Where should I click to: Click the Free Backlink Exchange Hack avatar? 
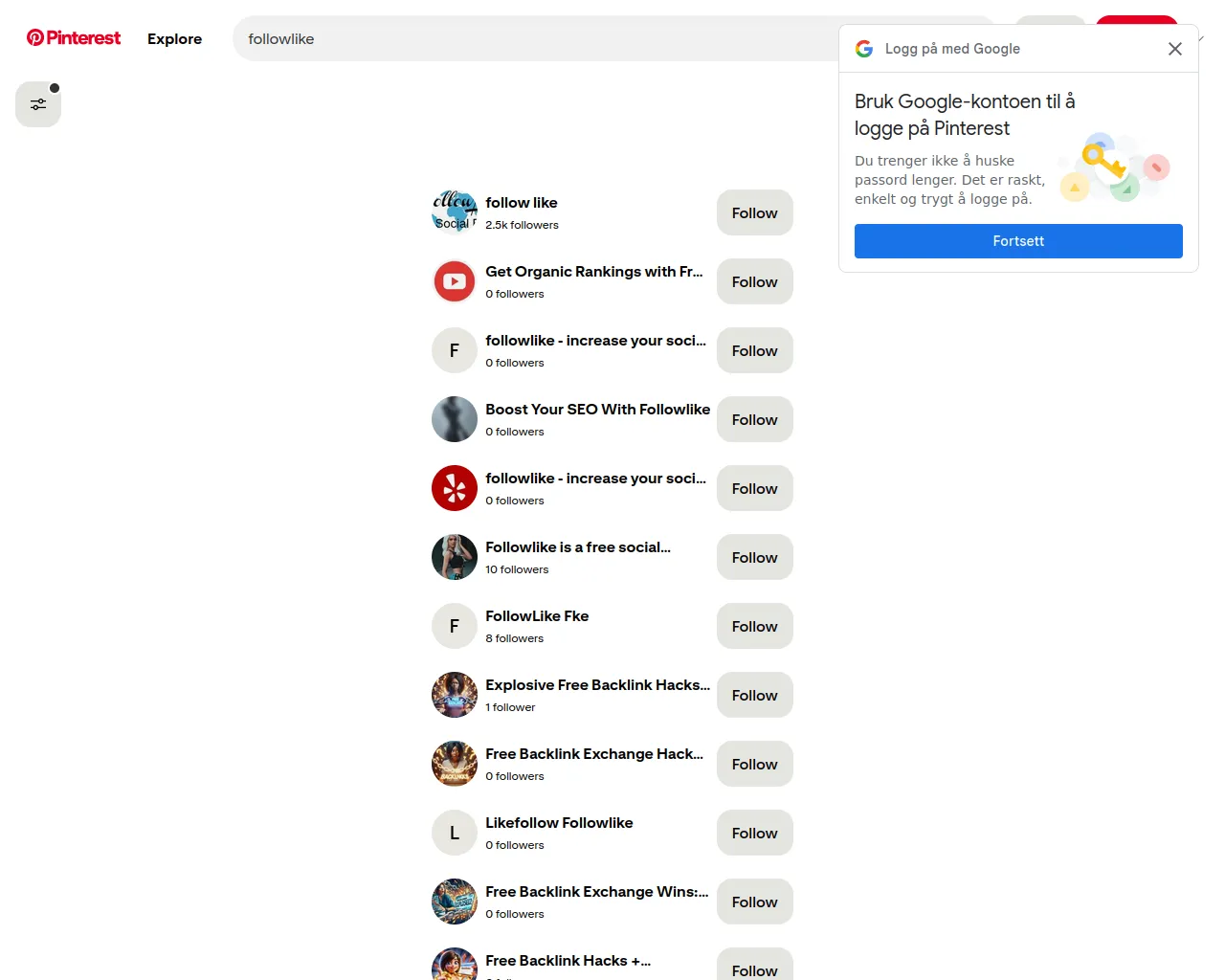pos(455,764)
